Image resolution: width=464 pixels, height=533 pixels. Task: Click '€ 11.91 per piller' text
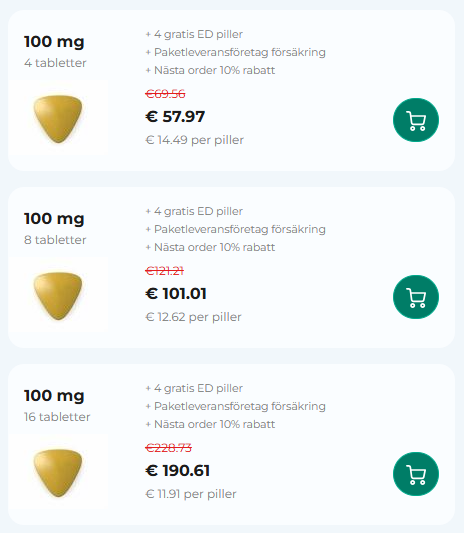point(191,494)
